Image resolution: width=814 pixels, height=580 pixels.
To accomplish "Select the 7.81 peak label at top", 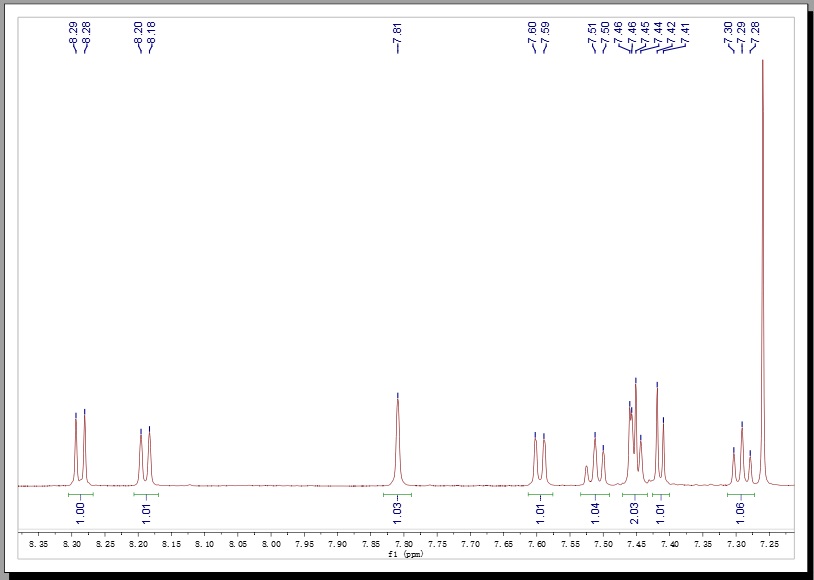I will [x=398, y=32].
